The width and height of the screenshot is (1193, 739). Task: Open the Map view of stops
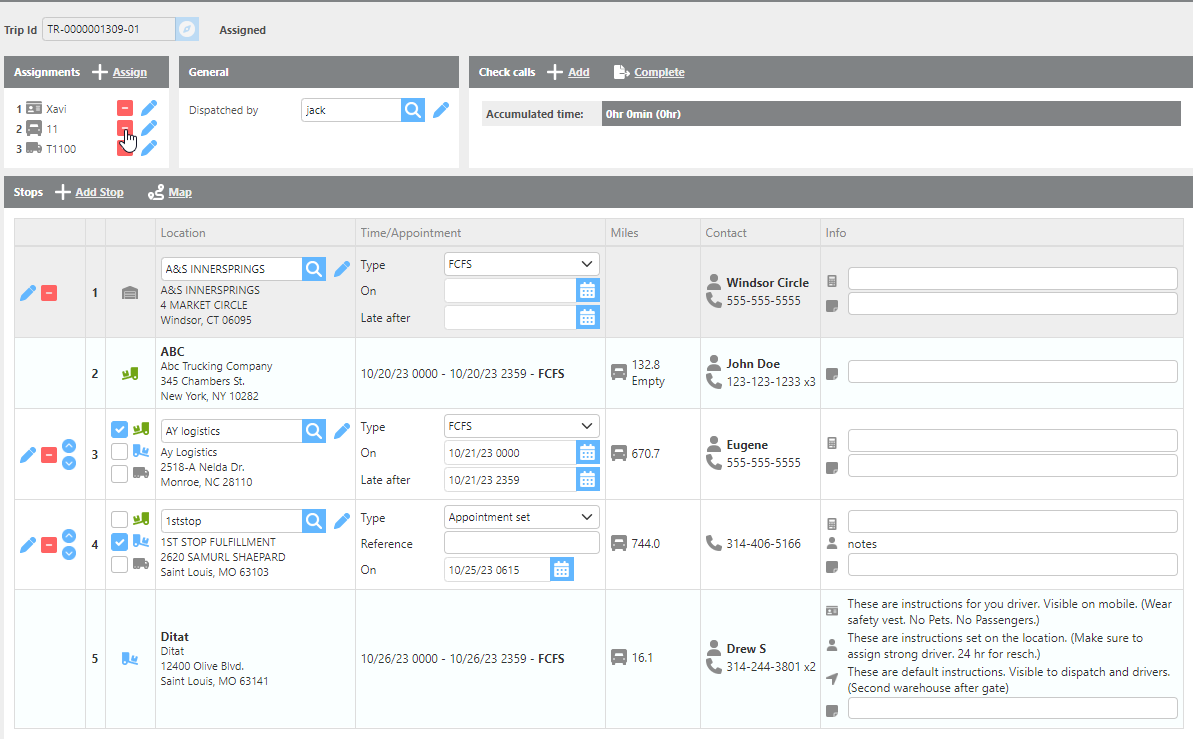point(180,192)
